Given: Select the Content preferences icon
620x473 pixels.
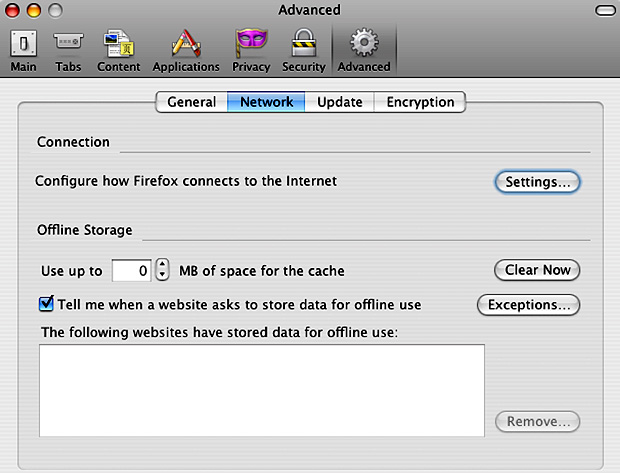Looking at the screenshot, I should (x=118, y=43).
